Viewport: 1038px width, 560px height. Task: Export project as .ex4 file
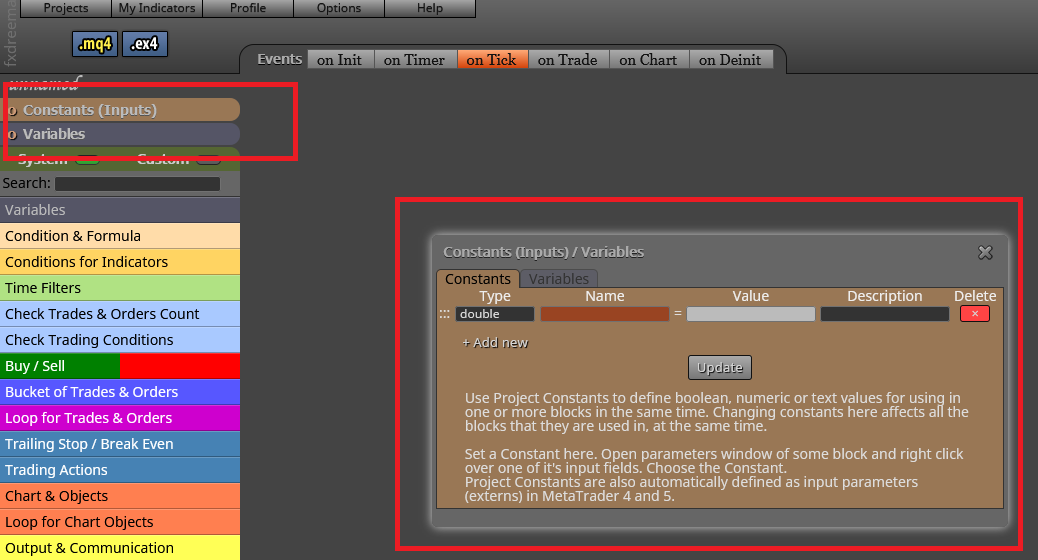(144, 44)
